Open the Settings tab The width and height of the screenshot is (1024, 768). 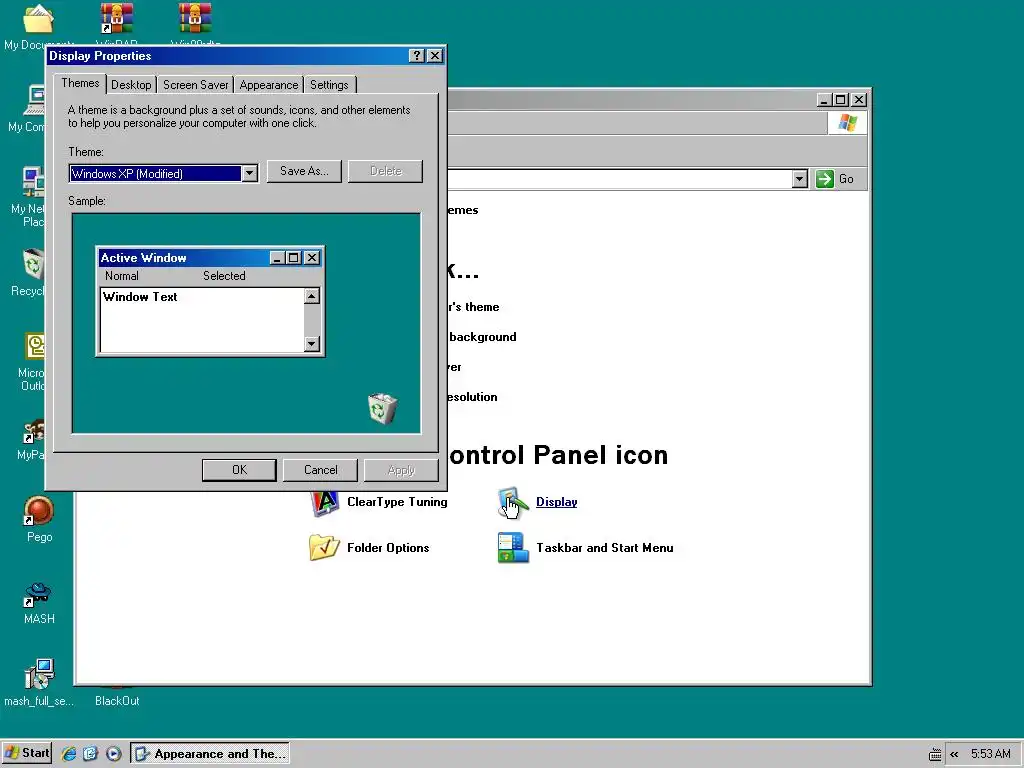click(329, 85)
